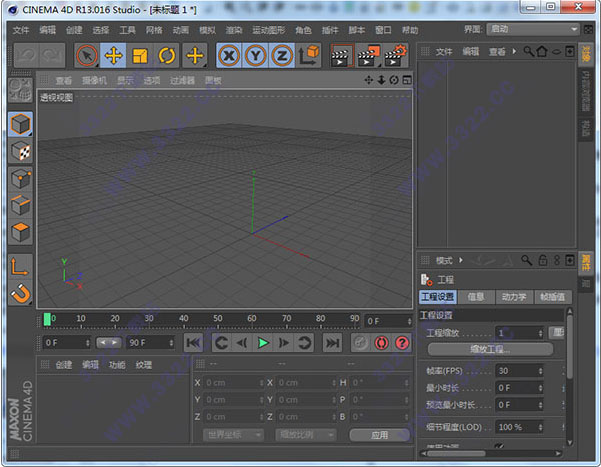Click viewport zoom arrow icon

pos(381,80)
